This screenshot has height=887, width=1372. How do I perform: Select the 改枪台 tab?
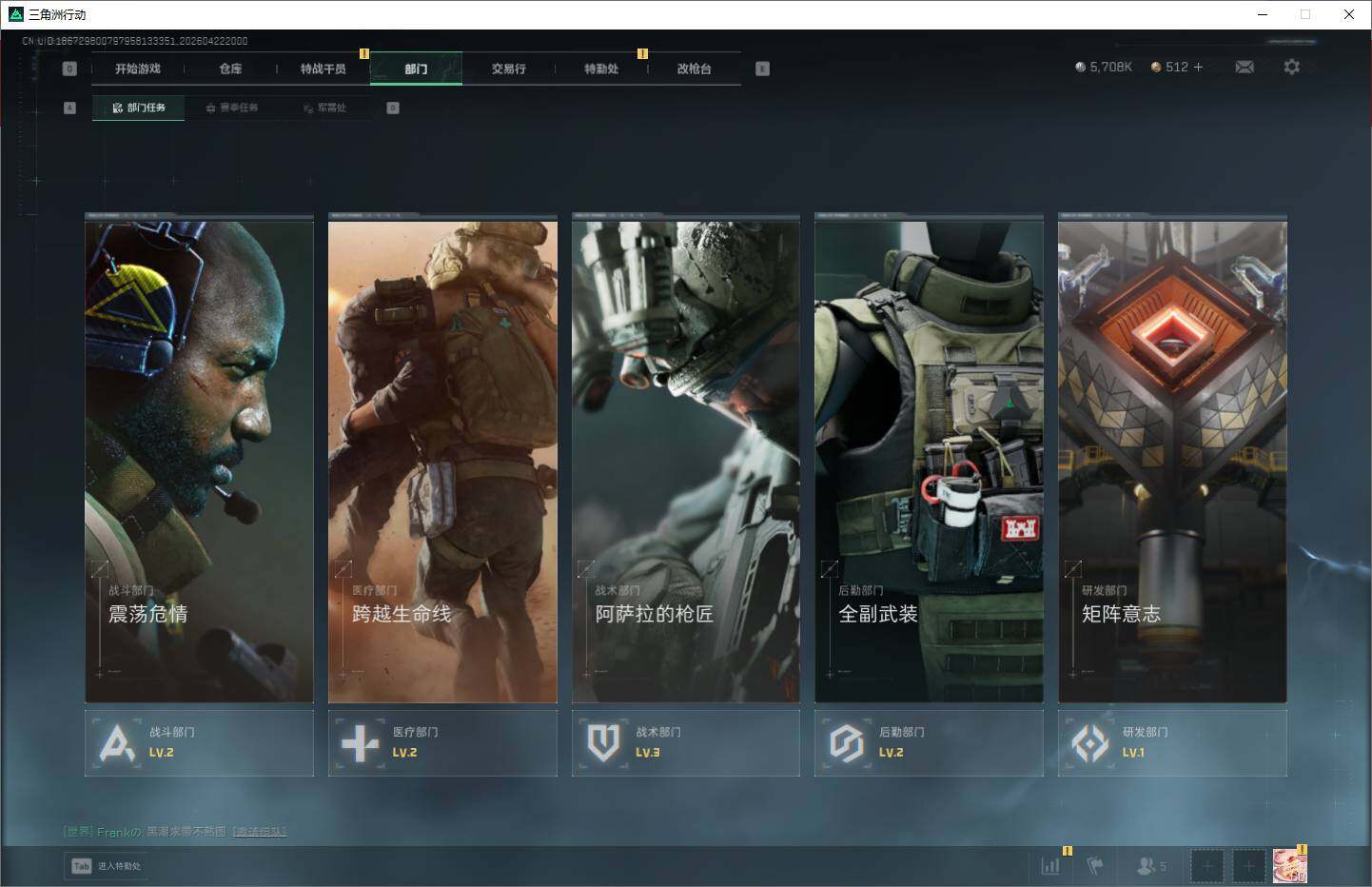[x=694, y=69]
